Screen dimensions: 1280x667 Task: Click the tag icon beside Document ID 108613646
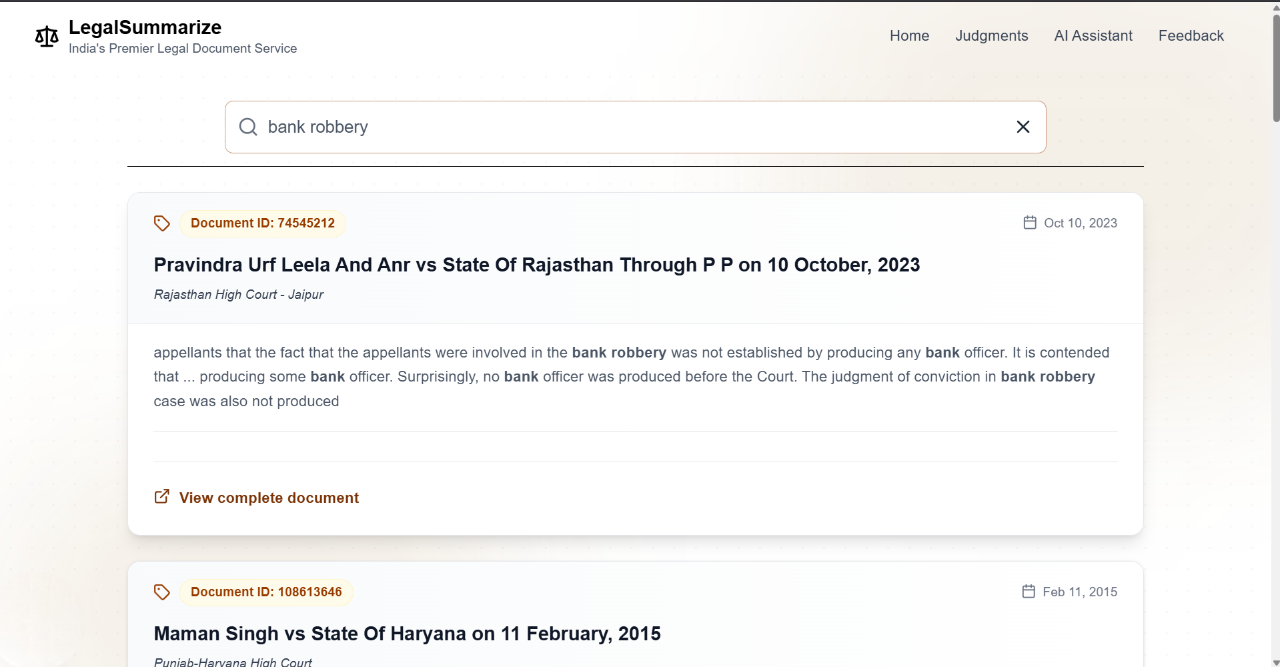162,592
